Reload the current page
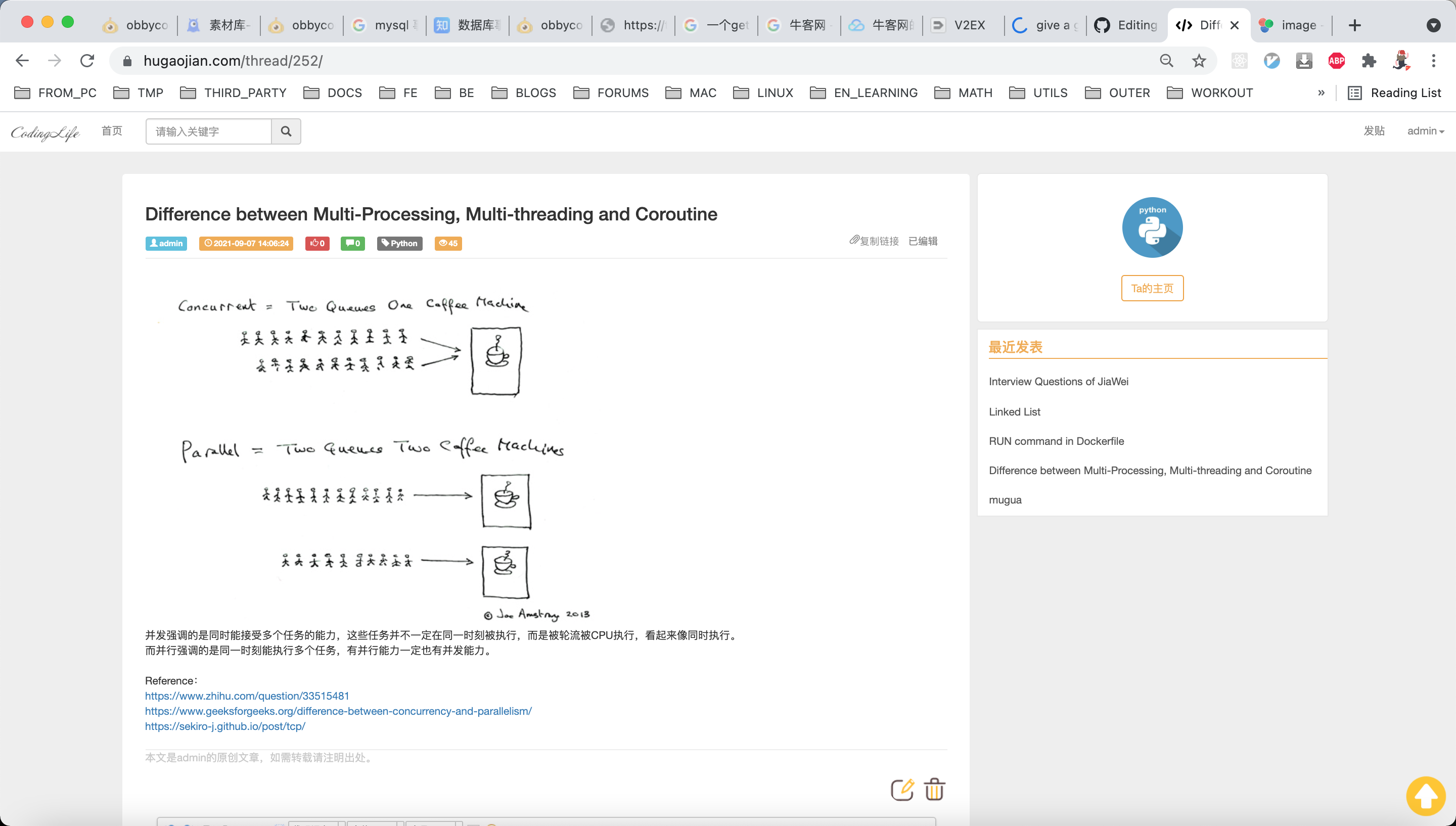The image size is (1456, 826). click(x=87, y=61)
